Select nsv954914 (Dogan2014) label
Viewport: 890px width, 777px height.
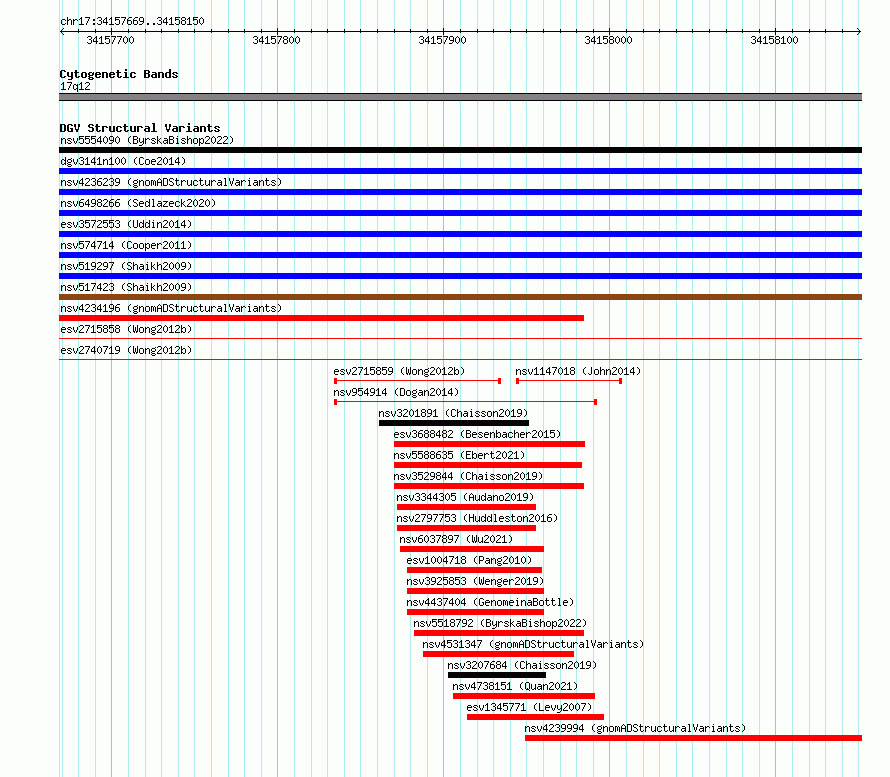coord(396,392)
